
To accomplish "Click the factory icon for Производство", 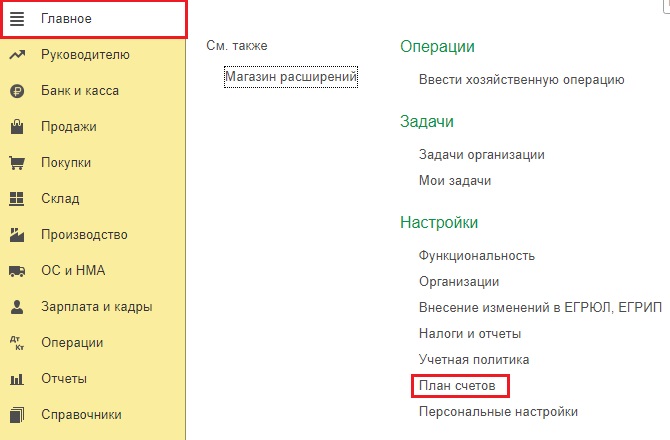I will 17,235.
